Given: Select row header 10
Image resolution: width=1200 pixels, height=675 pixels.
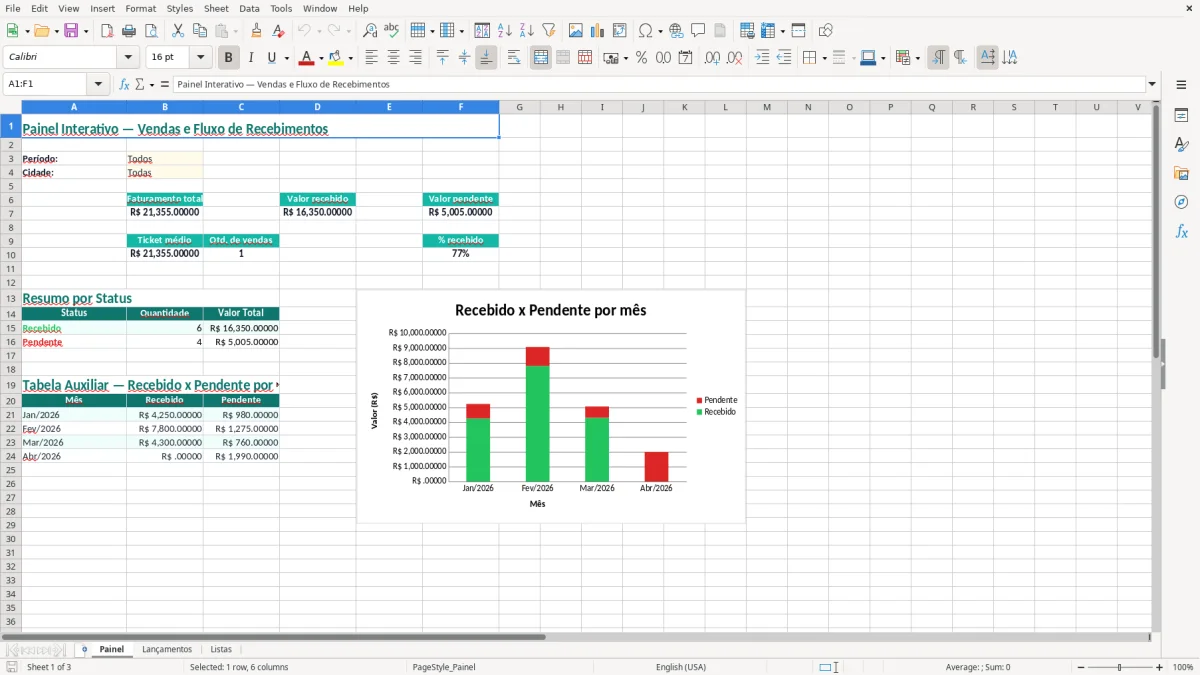Looking at the screenshot, I should pos(10,254).
